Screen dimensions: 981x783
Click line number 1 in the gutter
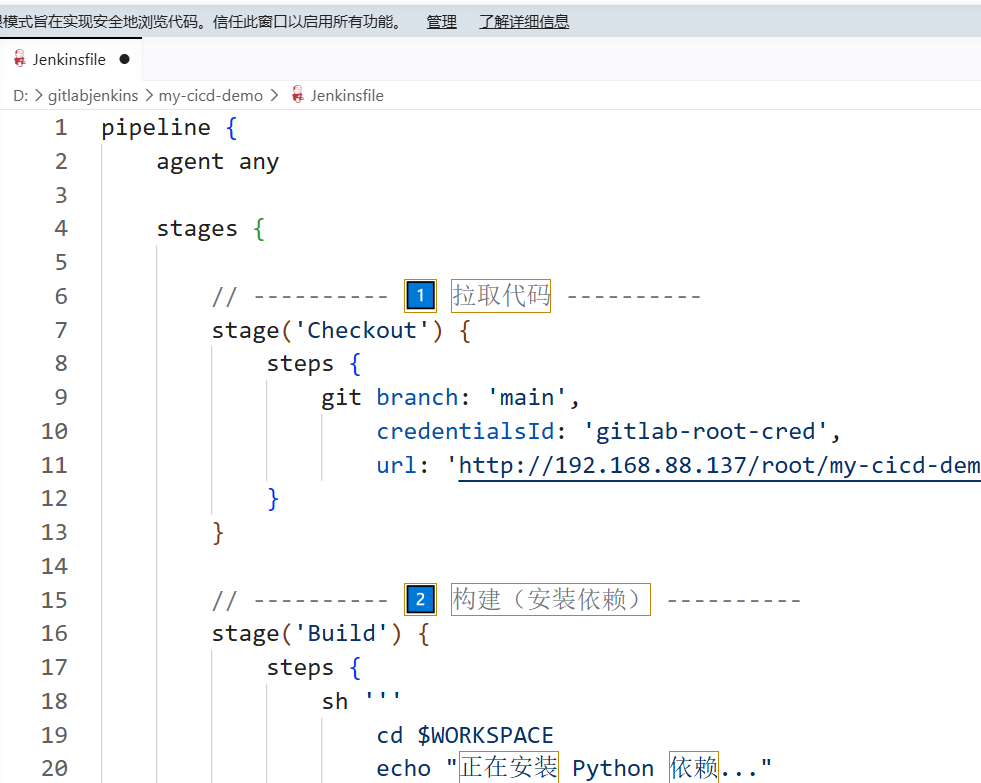[x=61, y=128]
